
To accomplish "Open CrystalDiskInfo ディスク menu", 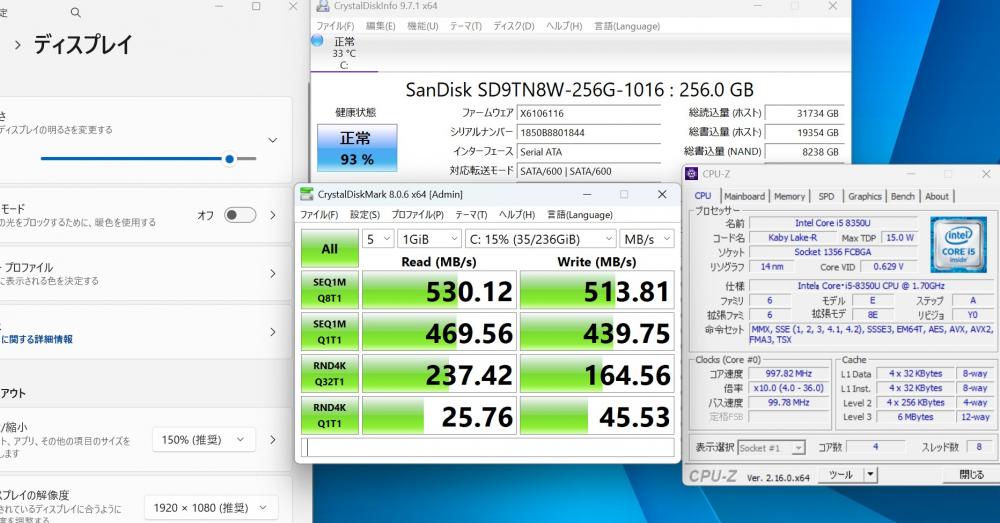I will [x=513, y=26].
